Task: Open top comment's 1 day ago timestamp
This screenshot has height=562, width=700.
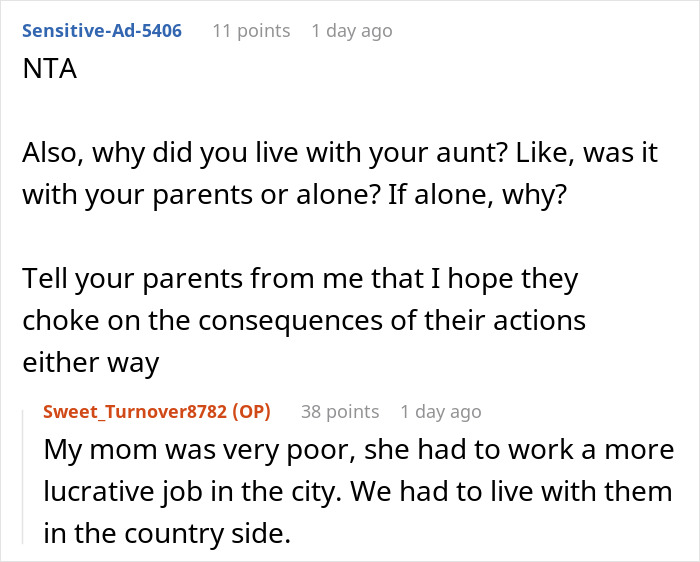Action: coord(352,31)
